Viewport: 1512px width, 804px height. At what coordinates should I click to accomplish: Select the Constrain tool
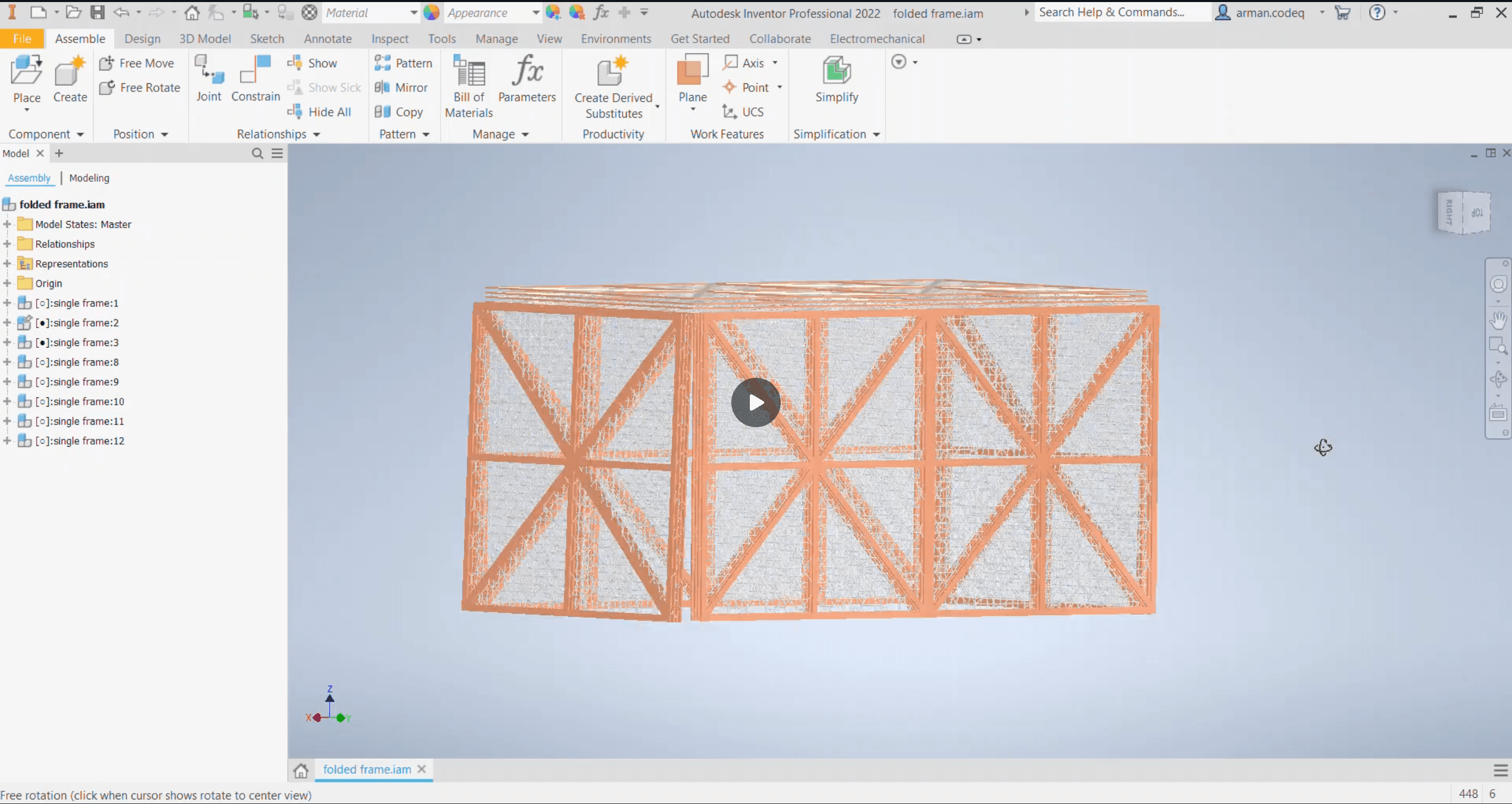tap(255, 79)
